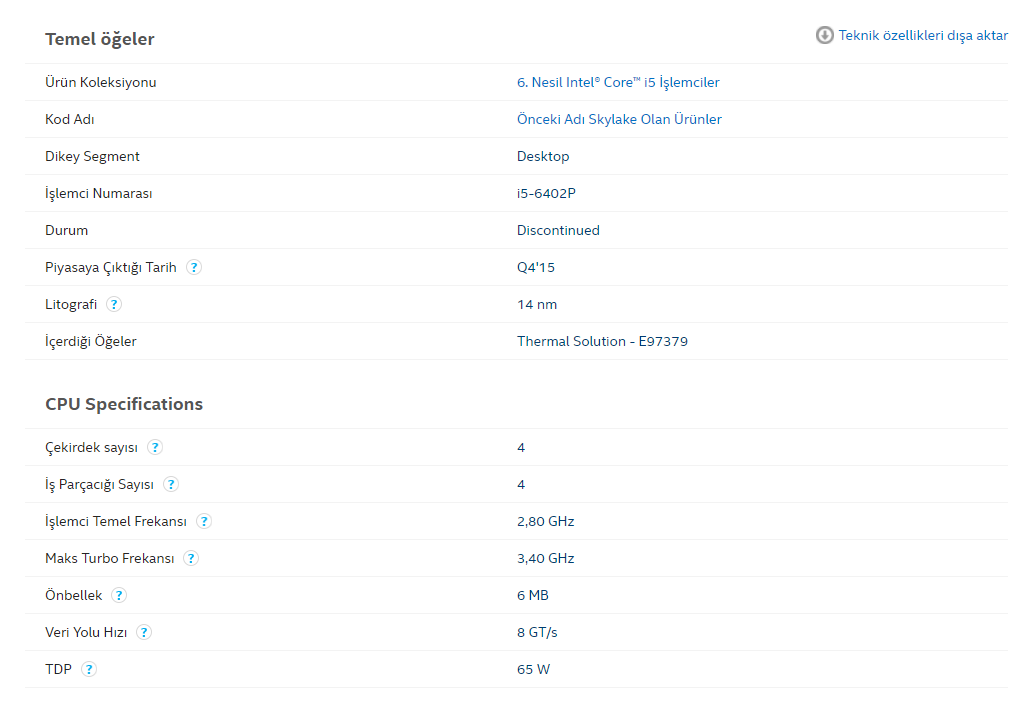
Task: Click the question mark beside Litografi
Action: [114, 304]
